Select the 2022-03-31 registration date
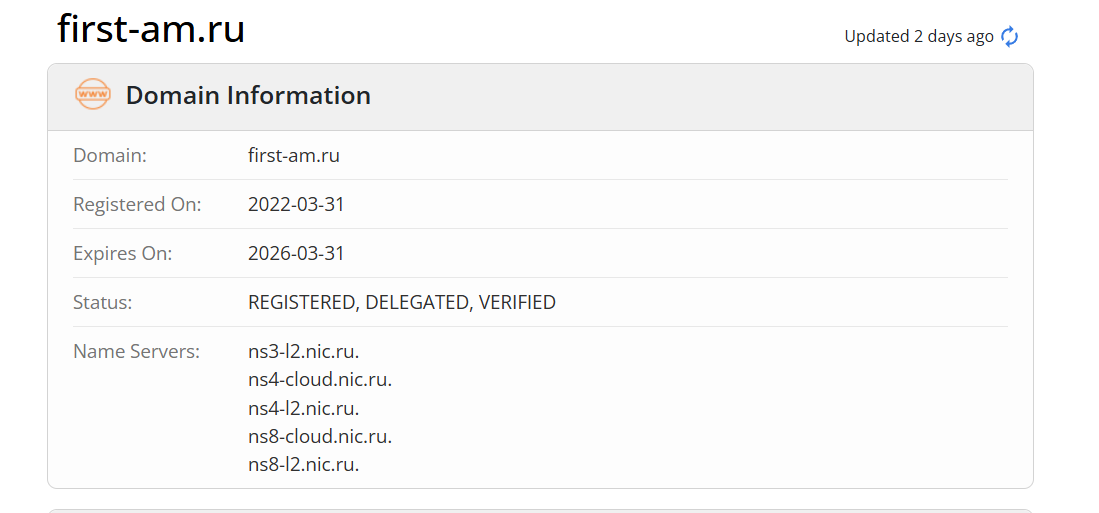The width and height of the screenshot is (1099, 513). 296,205
